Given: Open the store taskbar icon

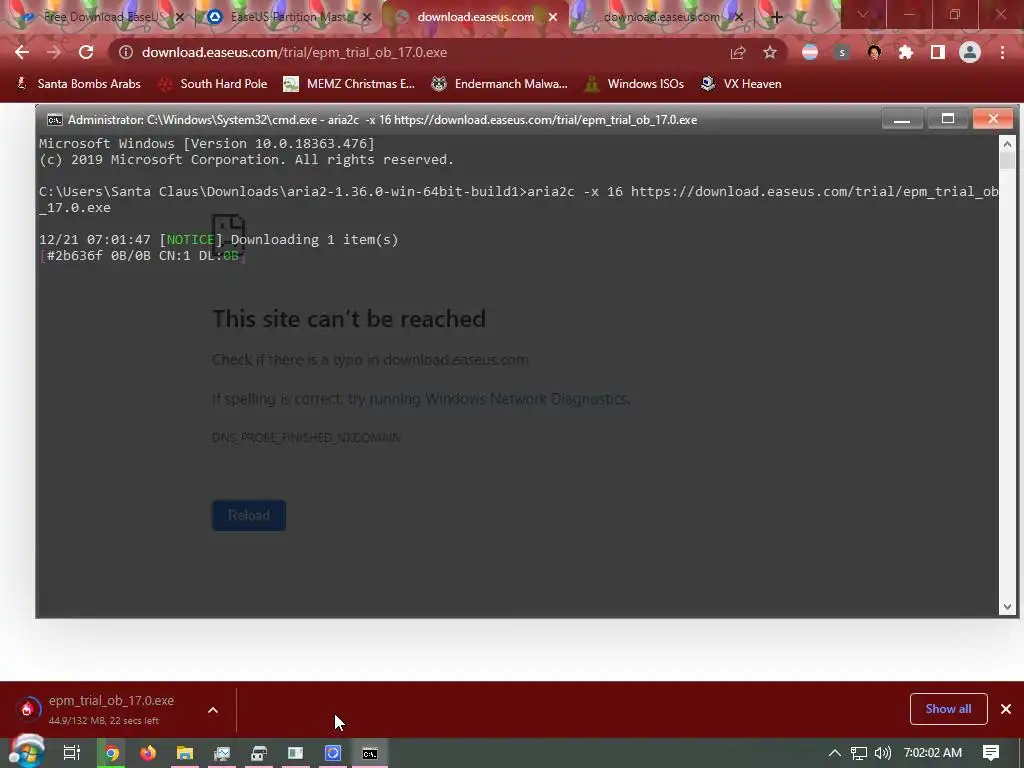Looking at the screenshot, I should click(x=259, y=753).
